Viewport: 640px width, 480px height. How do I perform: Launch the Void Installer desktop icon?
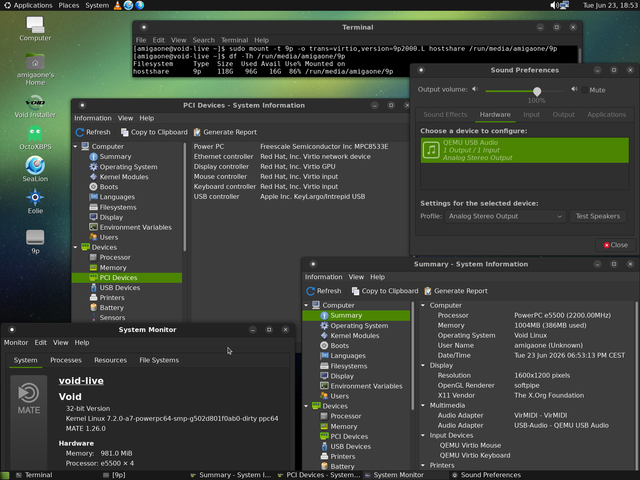(x=35, y=106)
